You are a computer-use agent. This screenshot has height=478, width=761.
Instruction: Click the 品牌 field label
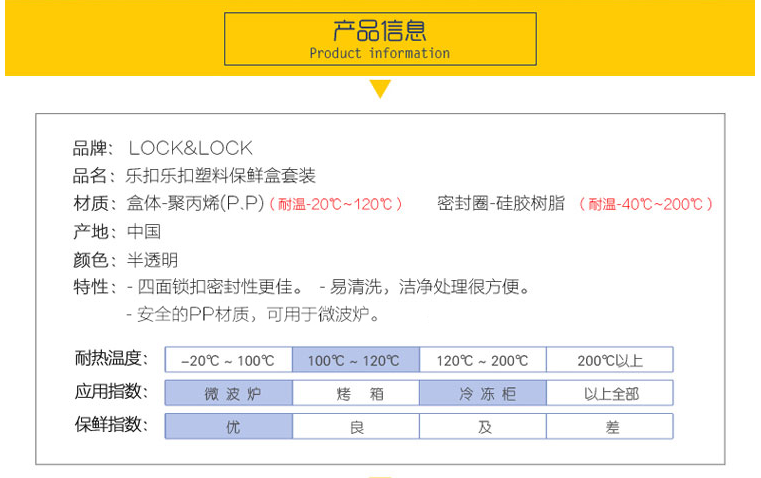point(93,148)
